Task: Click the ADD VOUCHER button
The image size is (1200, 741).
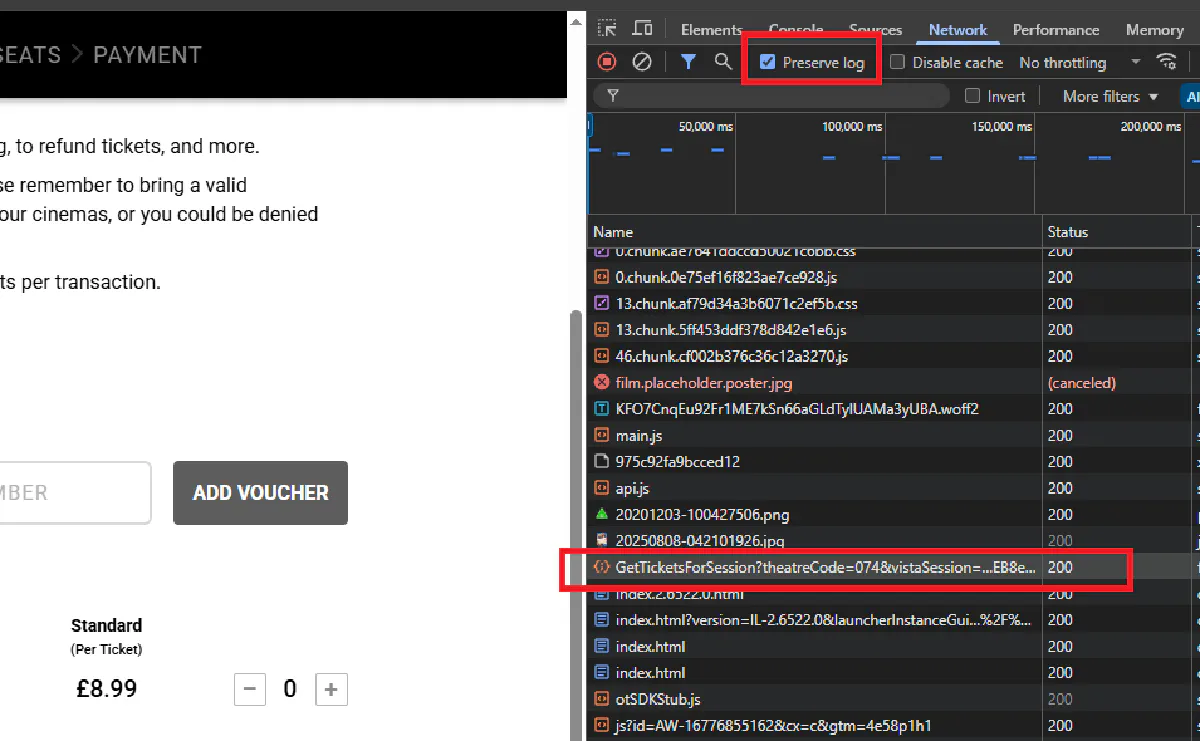Action: [x=260, y=493]
